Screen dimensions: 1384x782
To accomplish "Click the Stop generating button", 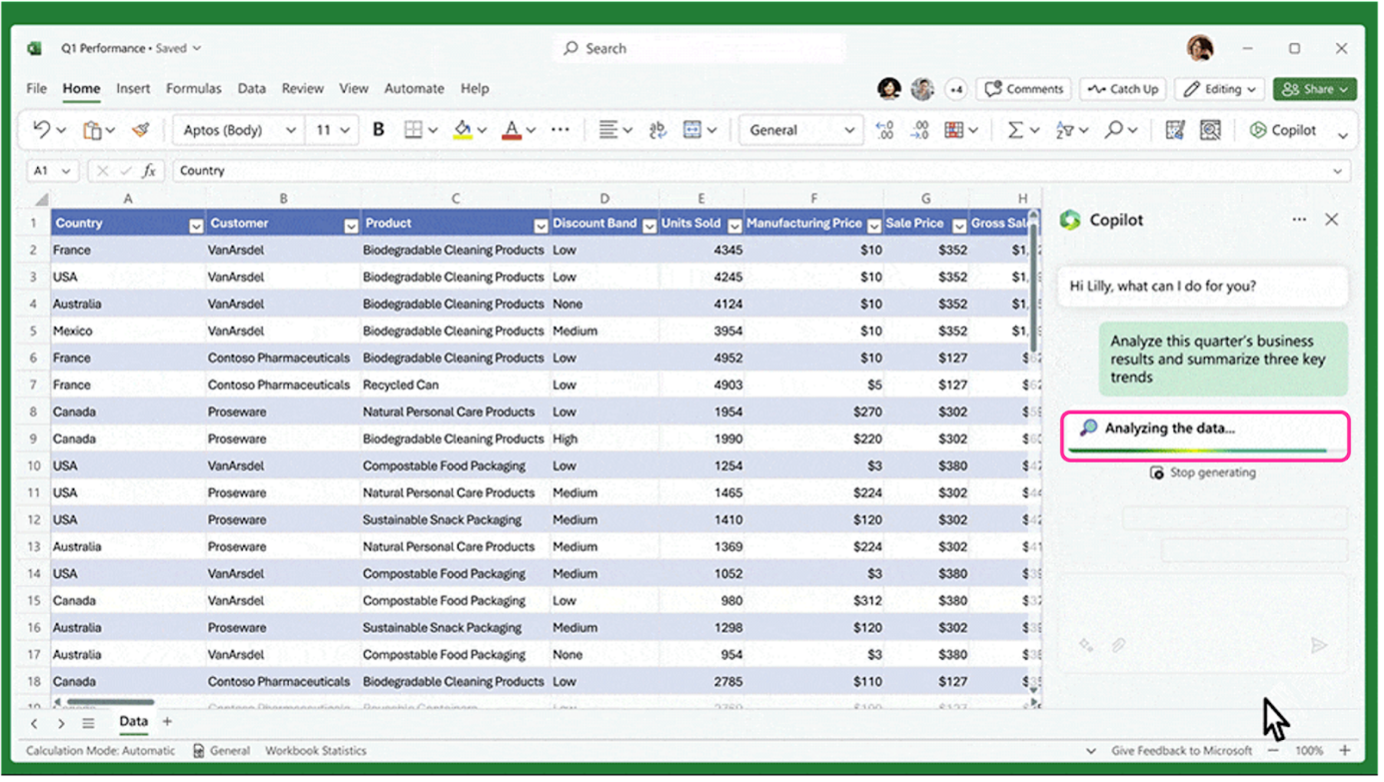I will coord(1202,472).
